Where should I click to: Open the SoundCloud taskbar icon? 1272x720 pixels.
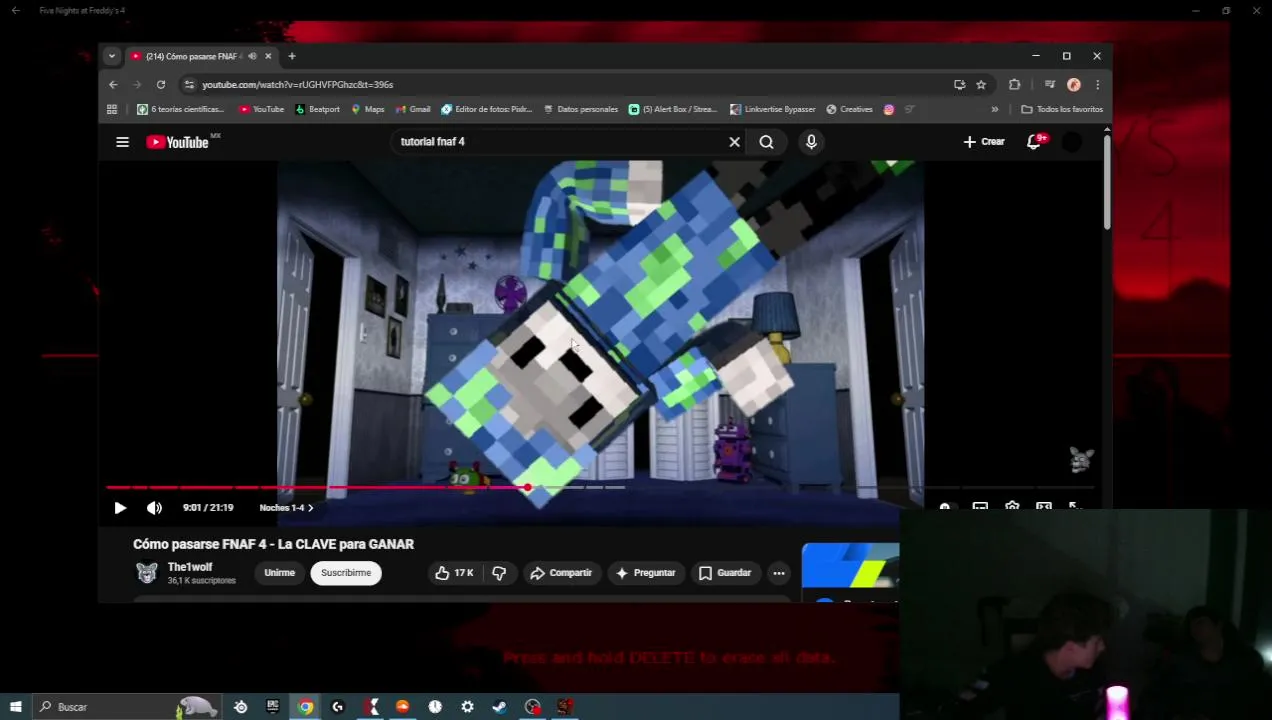click(402, 707)
